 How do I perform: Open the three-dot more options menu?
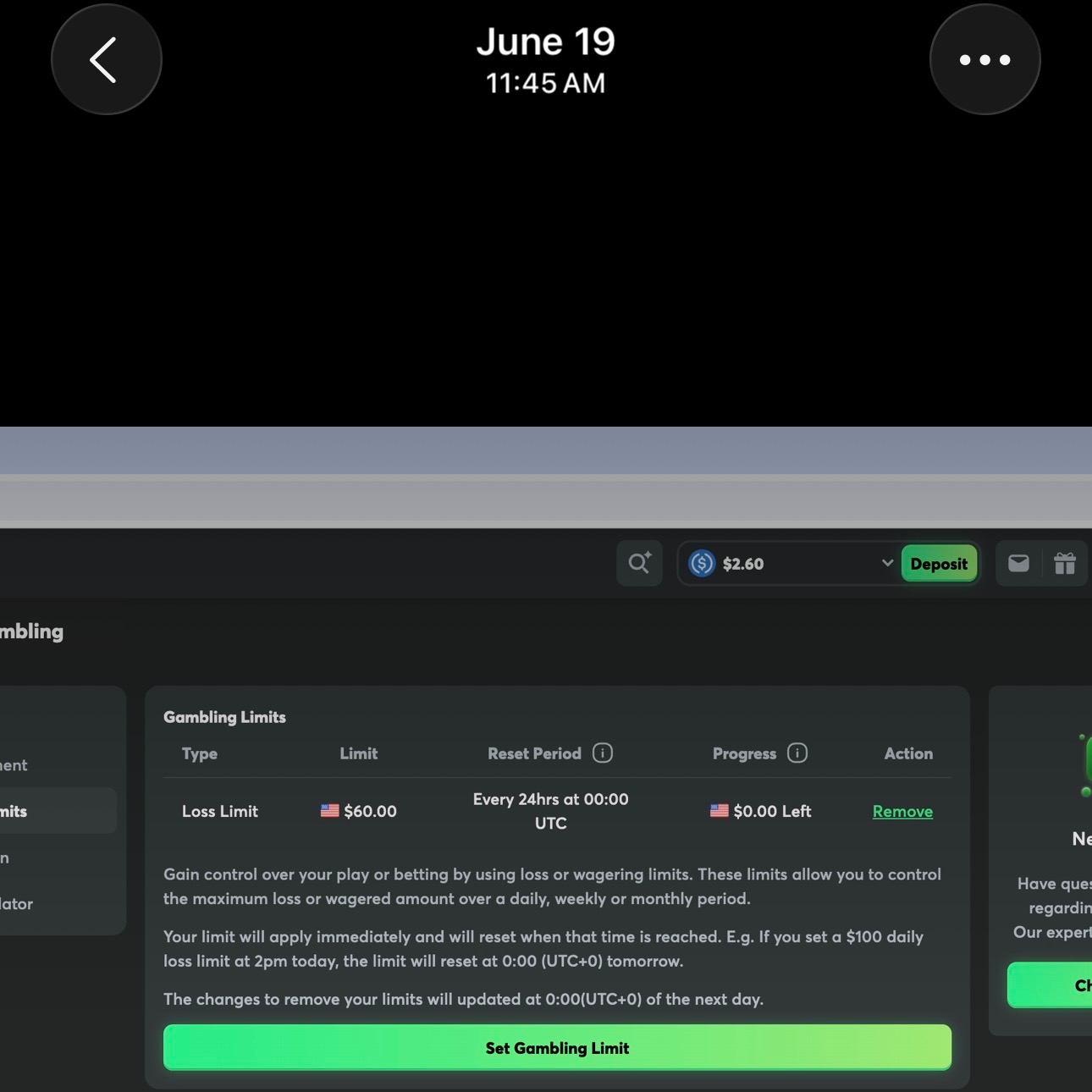[x=984, y=60]
